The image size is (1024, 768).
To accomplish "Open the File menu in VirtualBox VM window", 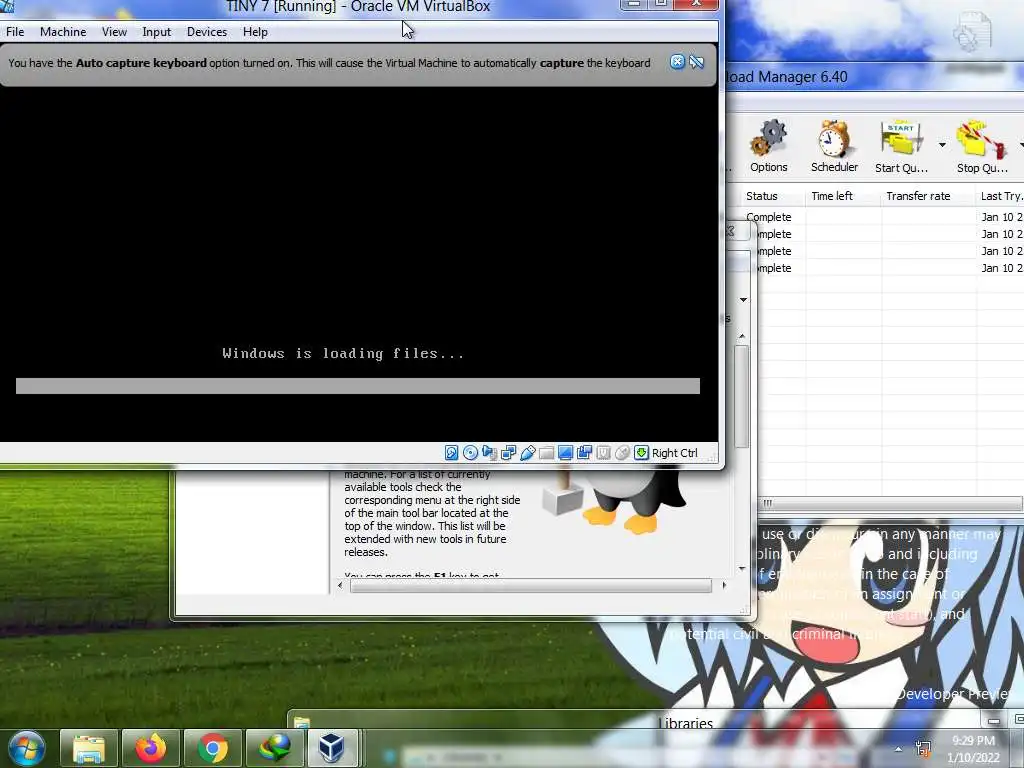I will (x=15, y=31).
